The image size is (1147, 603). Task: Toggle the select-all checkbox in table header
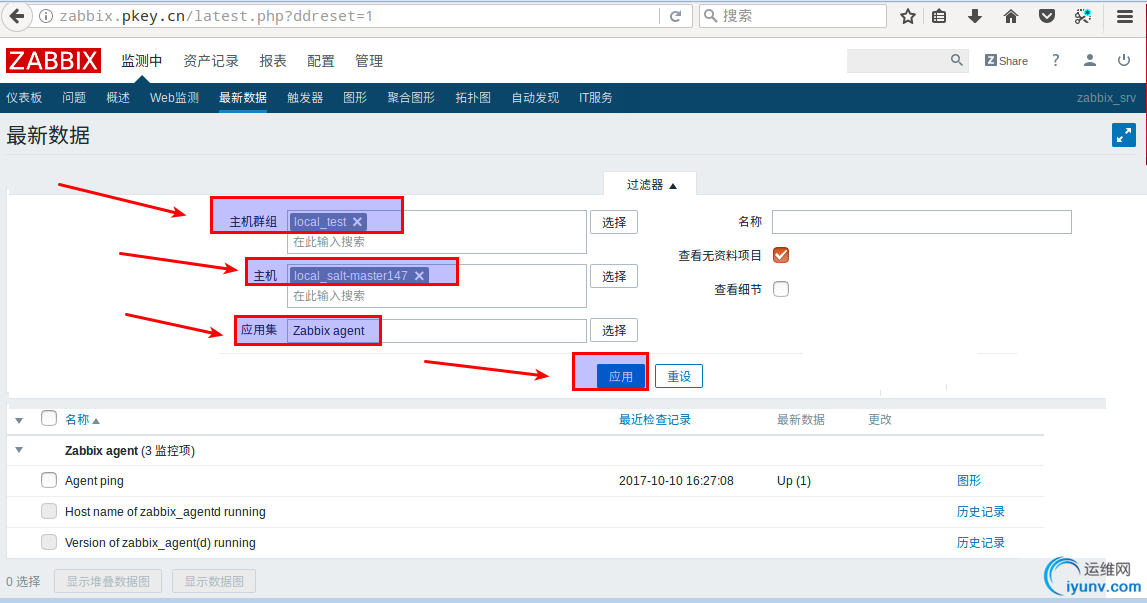click(x=49, y=419)
